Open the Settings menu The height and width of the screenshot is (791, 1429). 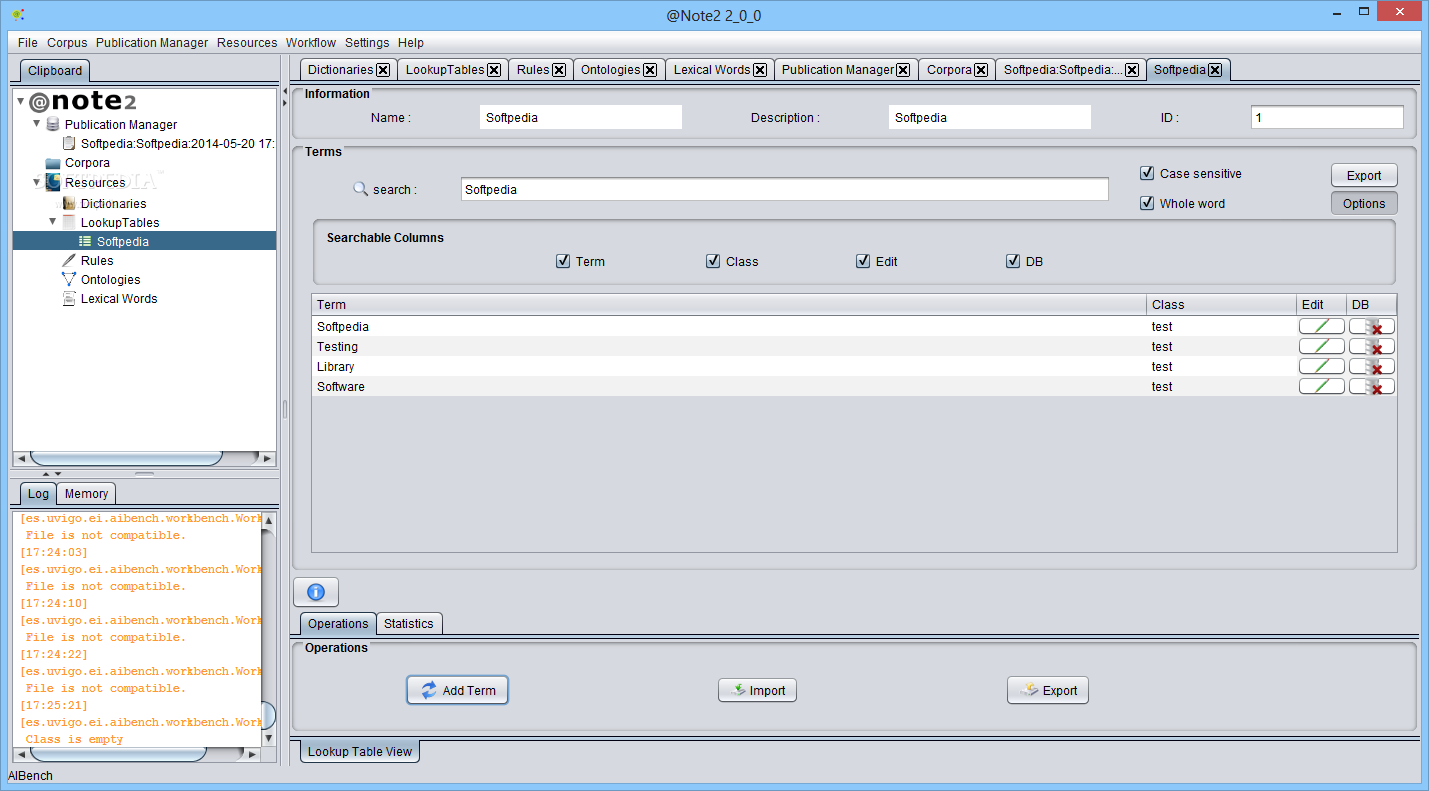click(367, 43)
